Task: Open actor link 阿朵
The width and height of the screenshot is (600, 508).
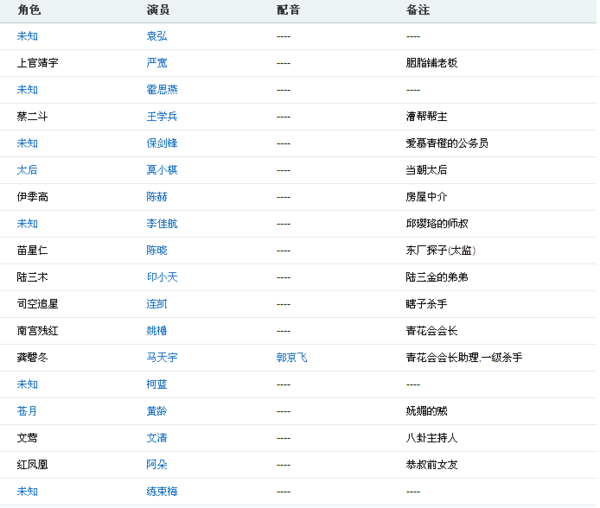Action: click(x=157, y=464)
